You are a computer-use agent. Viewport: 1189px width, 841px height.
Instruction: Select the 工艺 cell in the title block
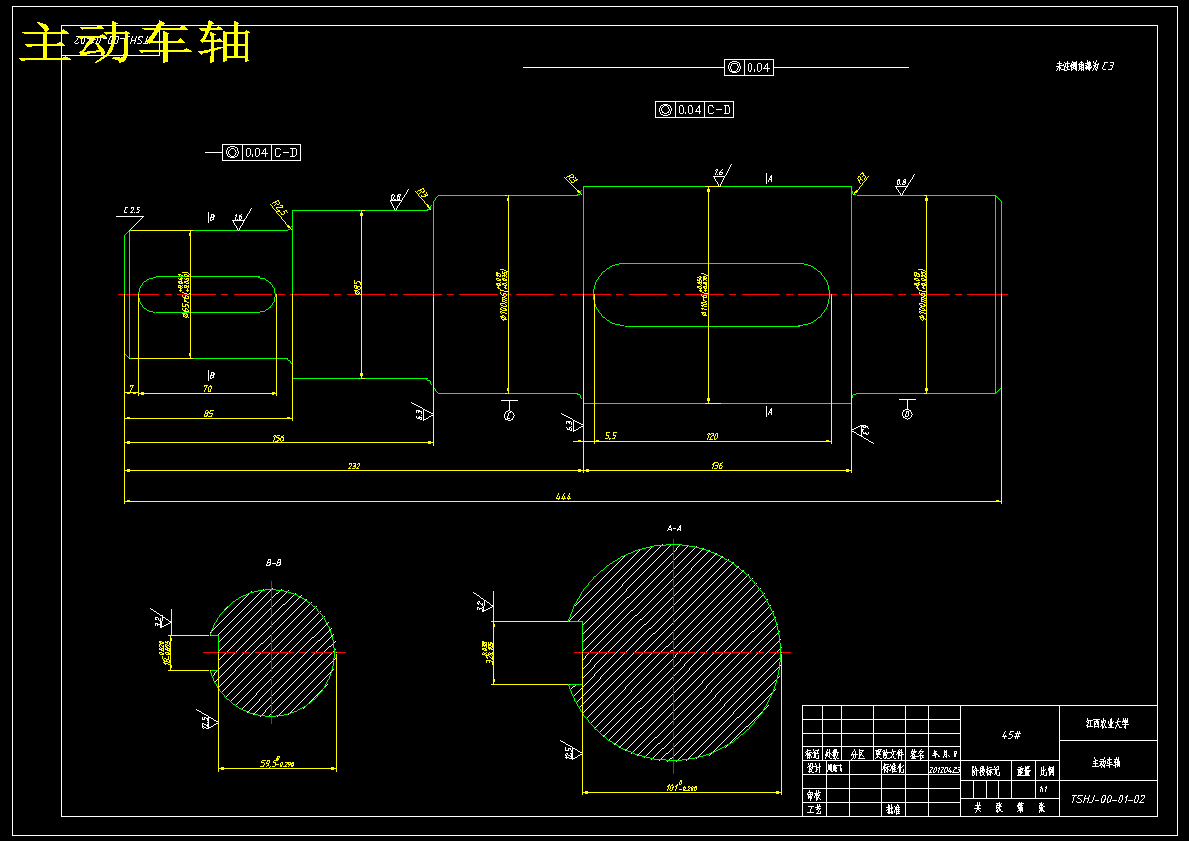[x=814, y=809]
